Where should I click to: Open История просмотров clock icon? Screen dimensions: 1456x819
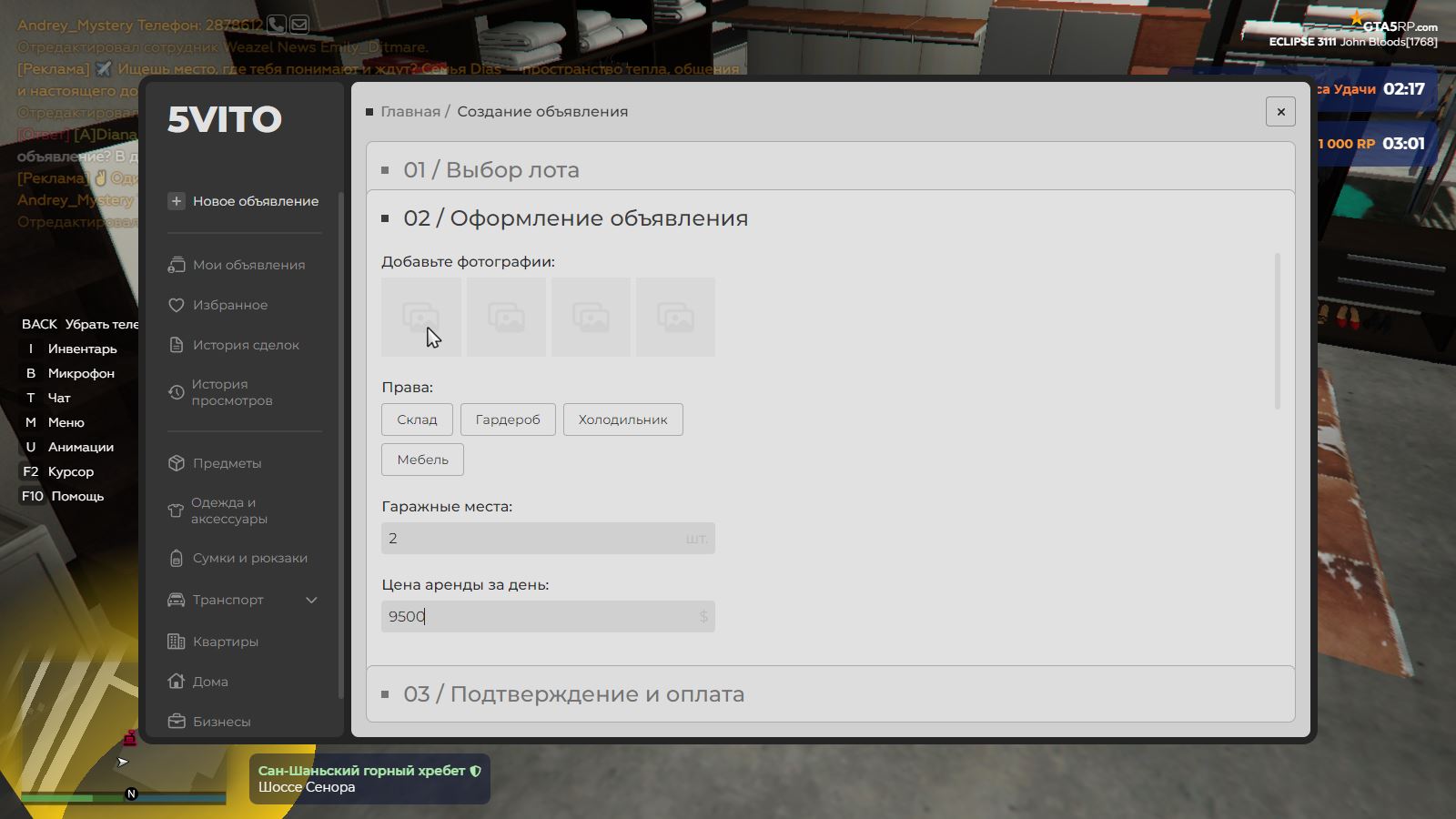click(x=177, y=392)
